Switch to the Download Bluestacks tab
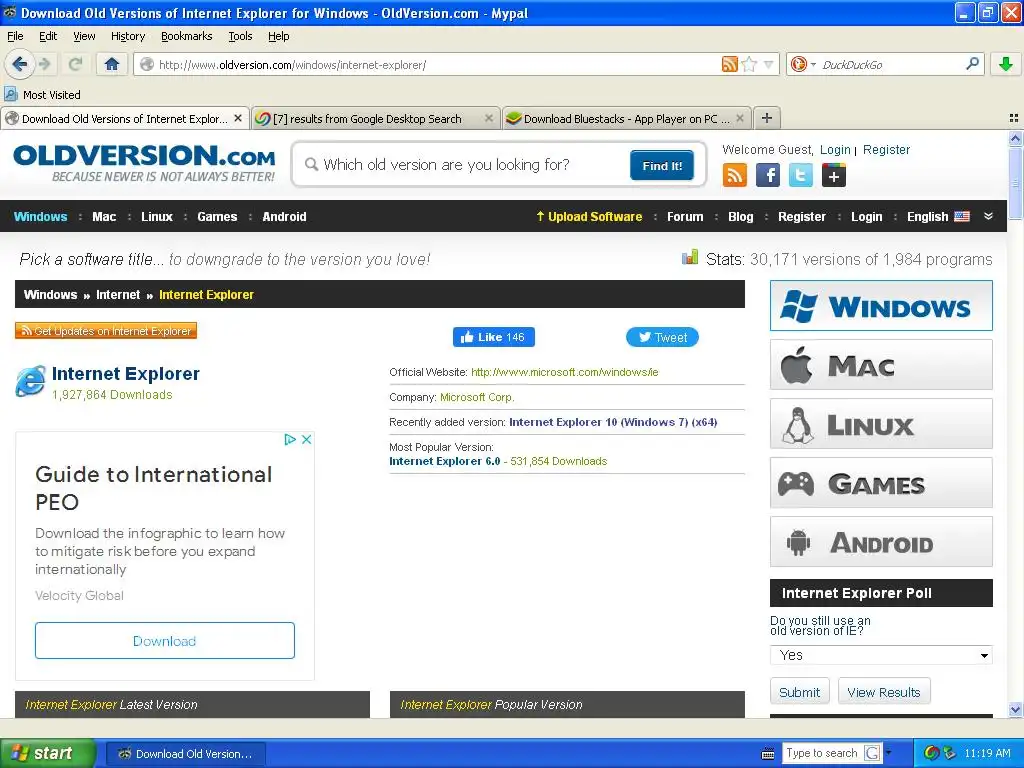This screenshot has width=1024, height=768. [x=627, y=118]
